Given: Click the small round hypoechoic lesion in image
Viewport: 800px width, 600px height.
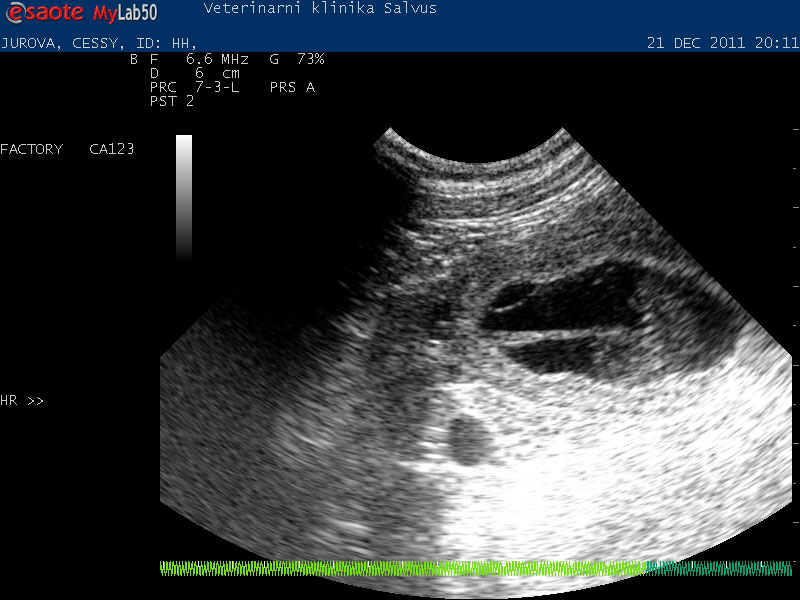Looking at the screenshot, I should coord(470,442).
